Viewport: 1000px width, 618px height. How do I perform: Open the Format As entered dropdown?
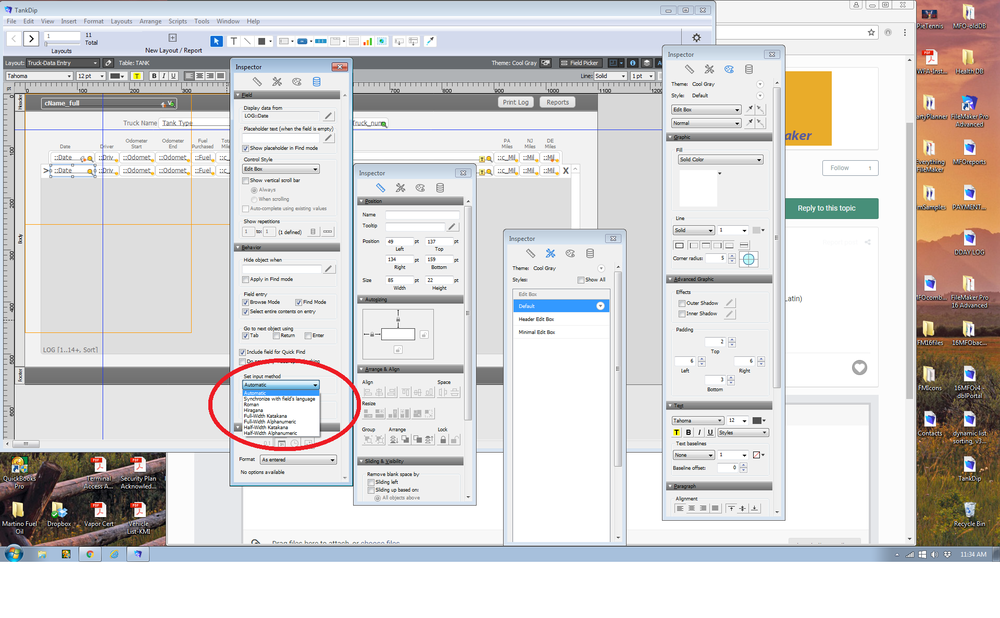pyautogui.click(x=298, y=460)
